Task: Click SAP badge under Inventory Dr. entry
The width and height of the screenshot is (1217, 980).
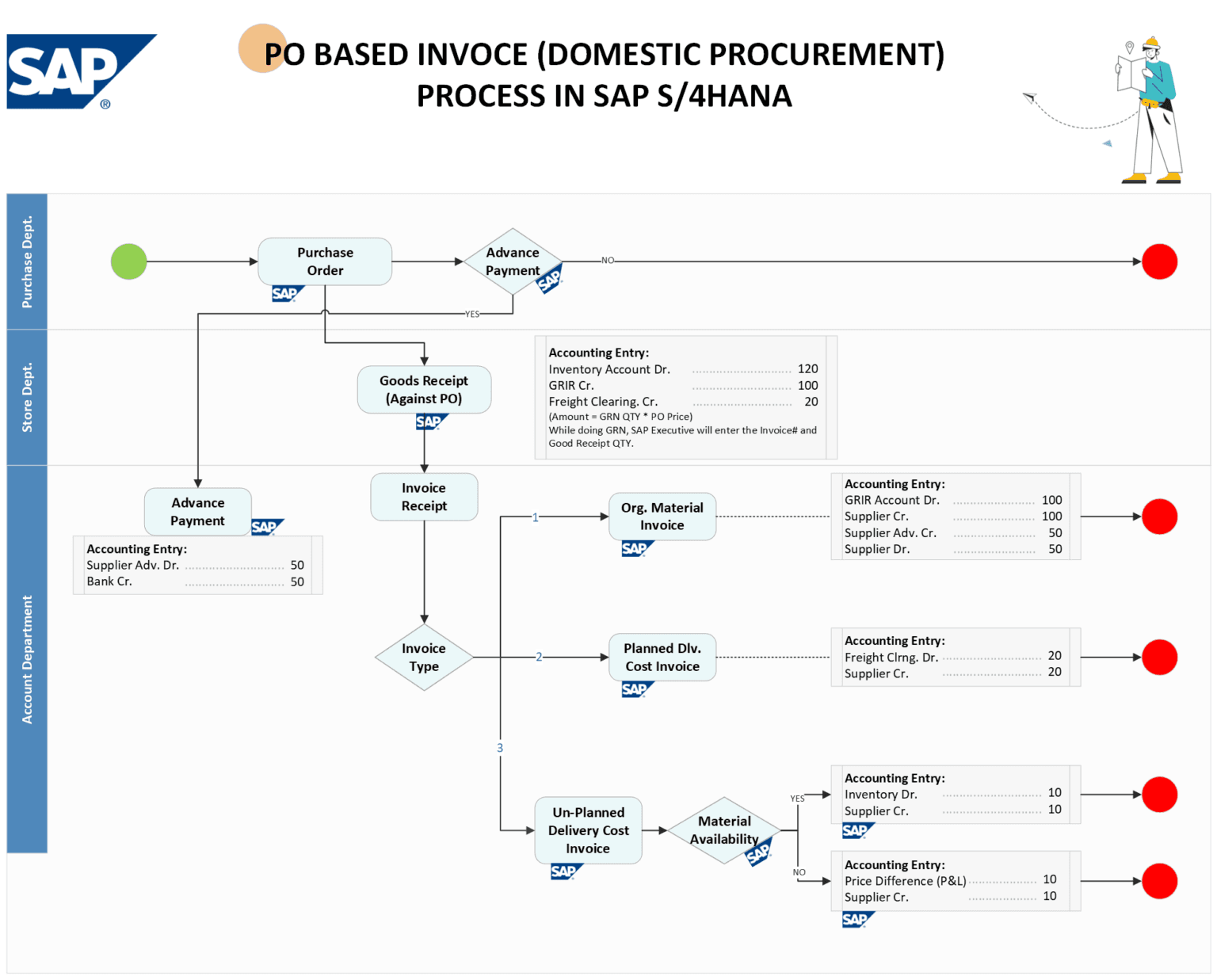Action: [x=858, y=830]
